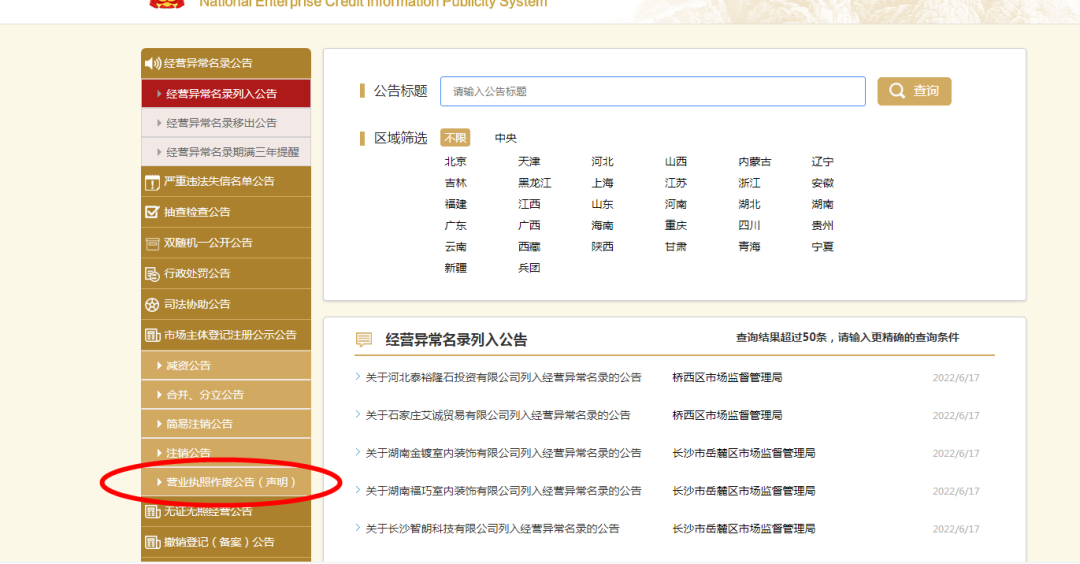Click the chevron before 河北泰裕隆石投资 announcement
This screenshot has height=564, width=1080.
(x=357, y=377)
